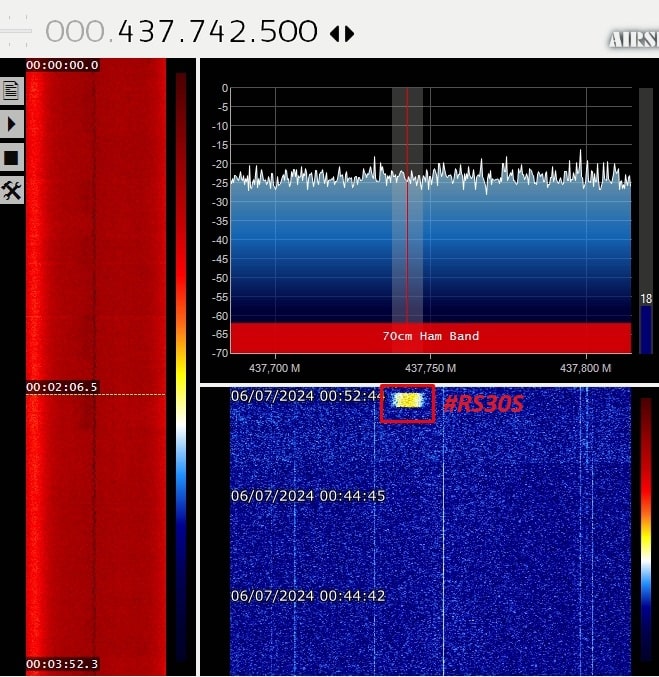
Task: Tune to the red VFO center line
Action: coord(407,205)
